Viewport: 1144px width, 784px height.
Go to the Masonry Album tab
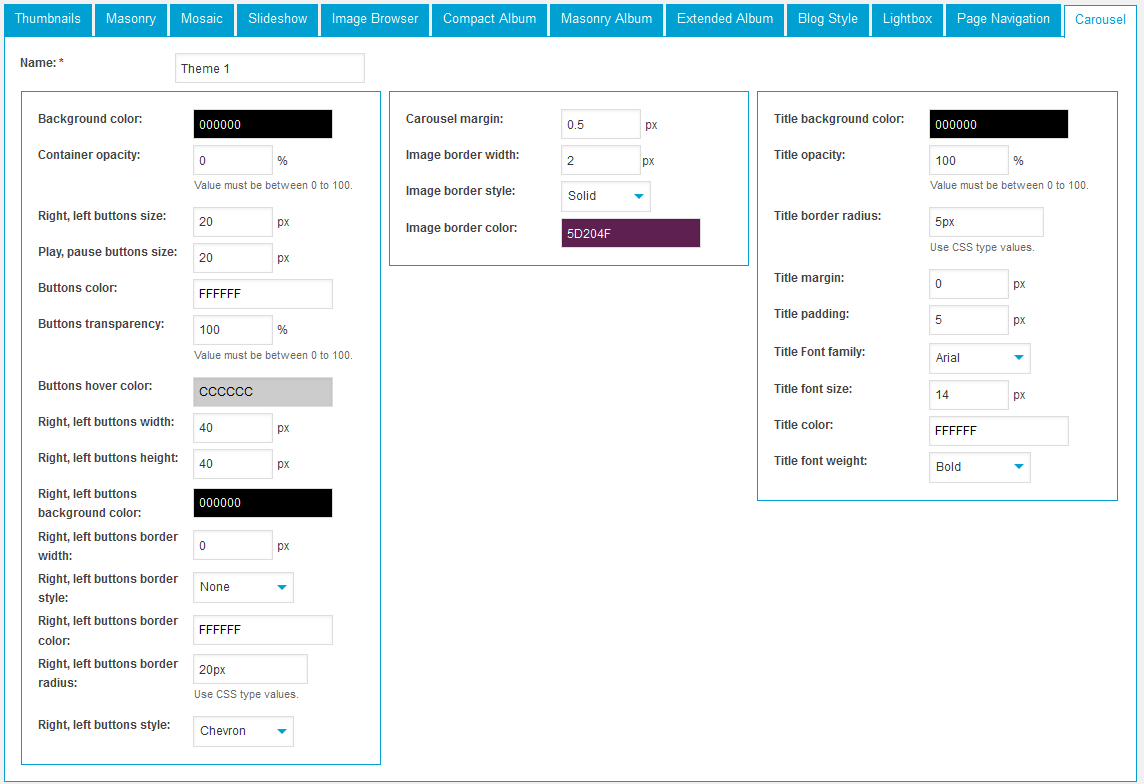[606, 19]
